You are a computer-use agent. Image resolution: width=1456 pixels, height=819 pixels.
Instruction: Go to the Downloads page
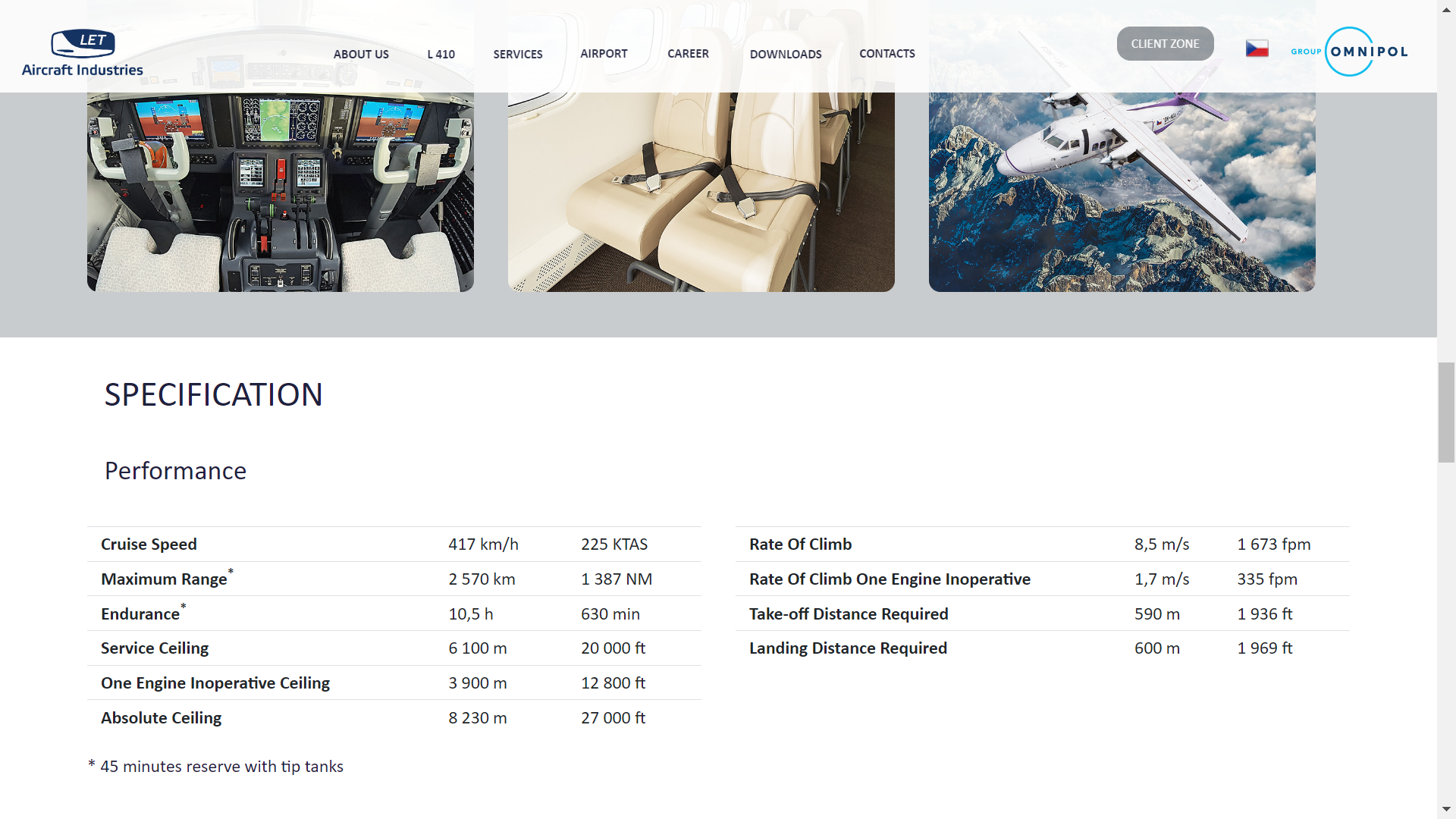pos(786,54)
